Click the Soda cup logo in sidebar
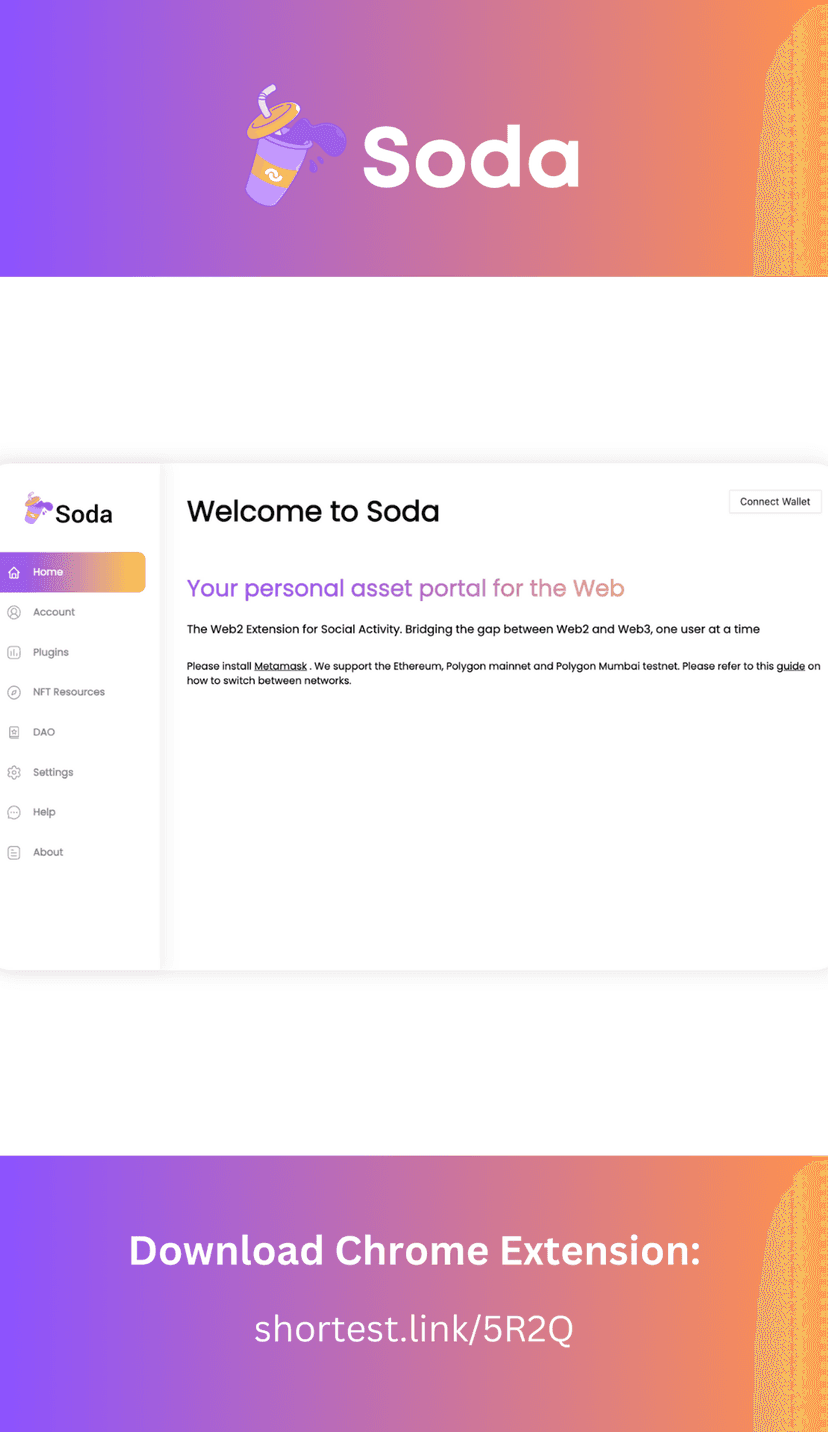Image resolution: width=828 pixels, height=1432 pixels. click(x=37, y=508)
